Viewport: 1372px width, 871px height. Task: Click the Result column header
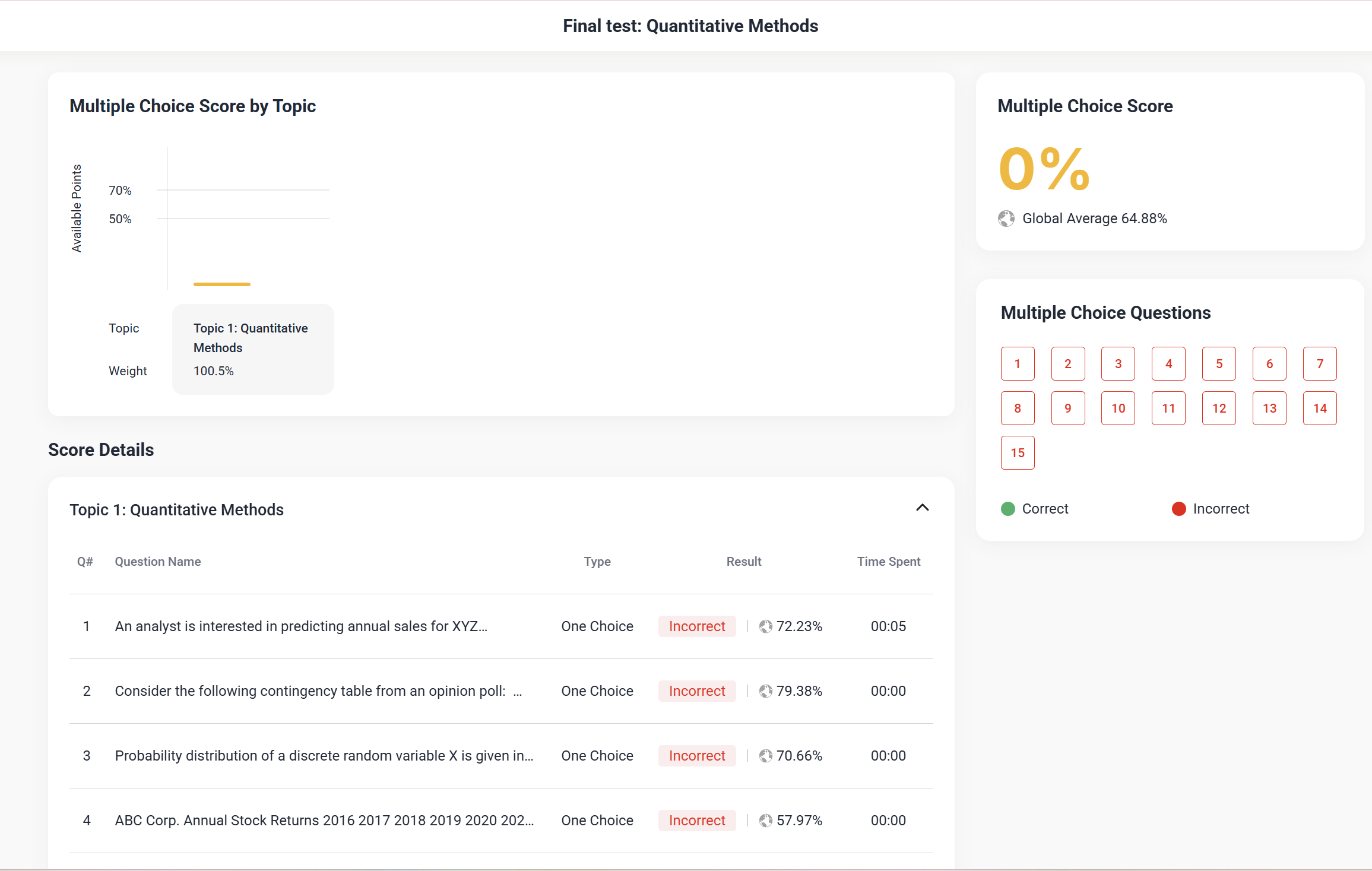click(x=743, y=562)
